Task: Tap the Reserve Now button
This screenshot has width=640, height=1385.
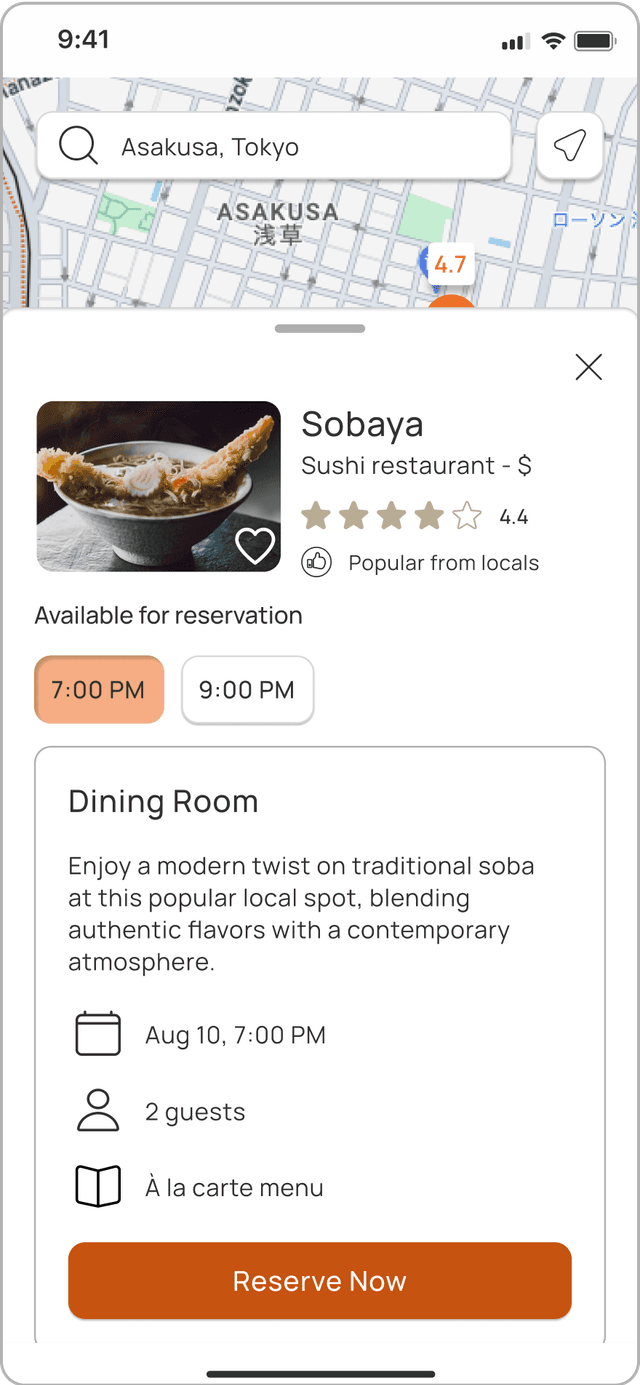Action: [320, 1281]
